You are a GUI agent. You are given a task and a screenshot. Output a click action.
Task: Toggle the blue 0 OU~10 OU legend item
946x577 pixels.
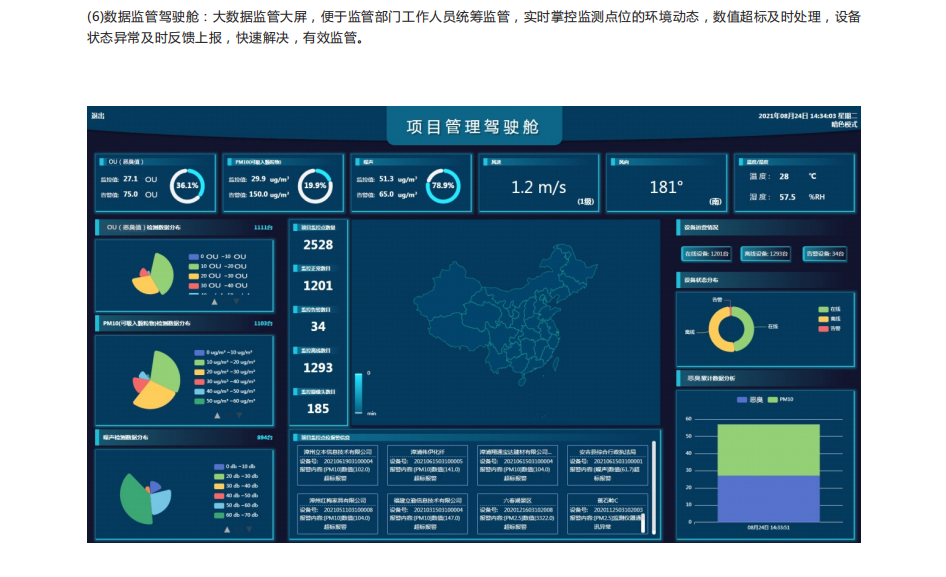tap(218, 257)
